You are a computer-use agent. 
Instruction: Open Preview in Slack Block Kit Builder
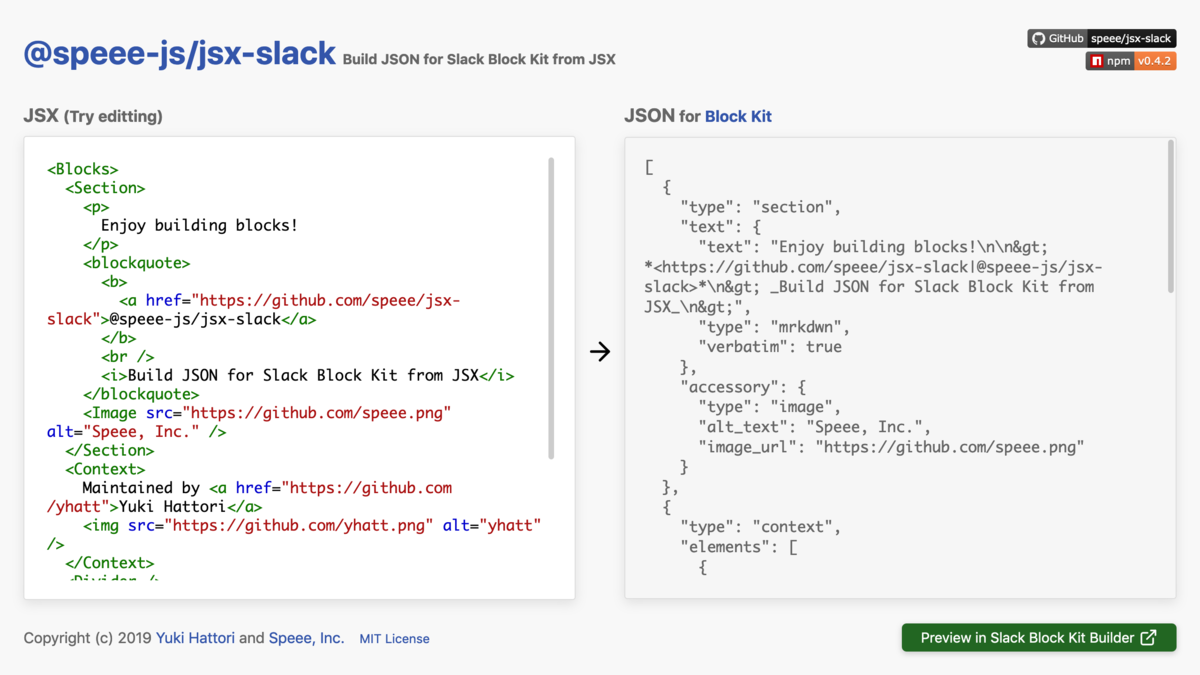click(x=1039, y=638)
